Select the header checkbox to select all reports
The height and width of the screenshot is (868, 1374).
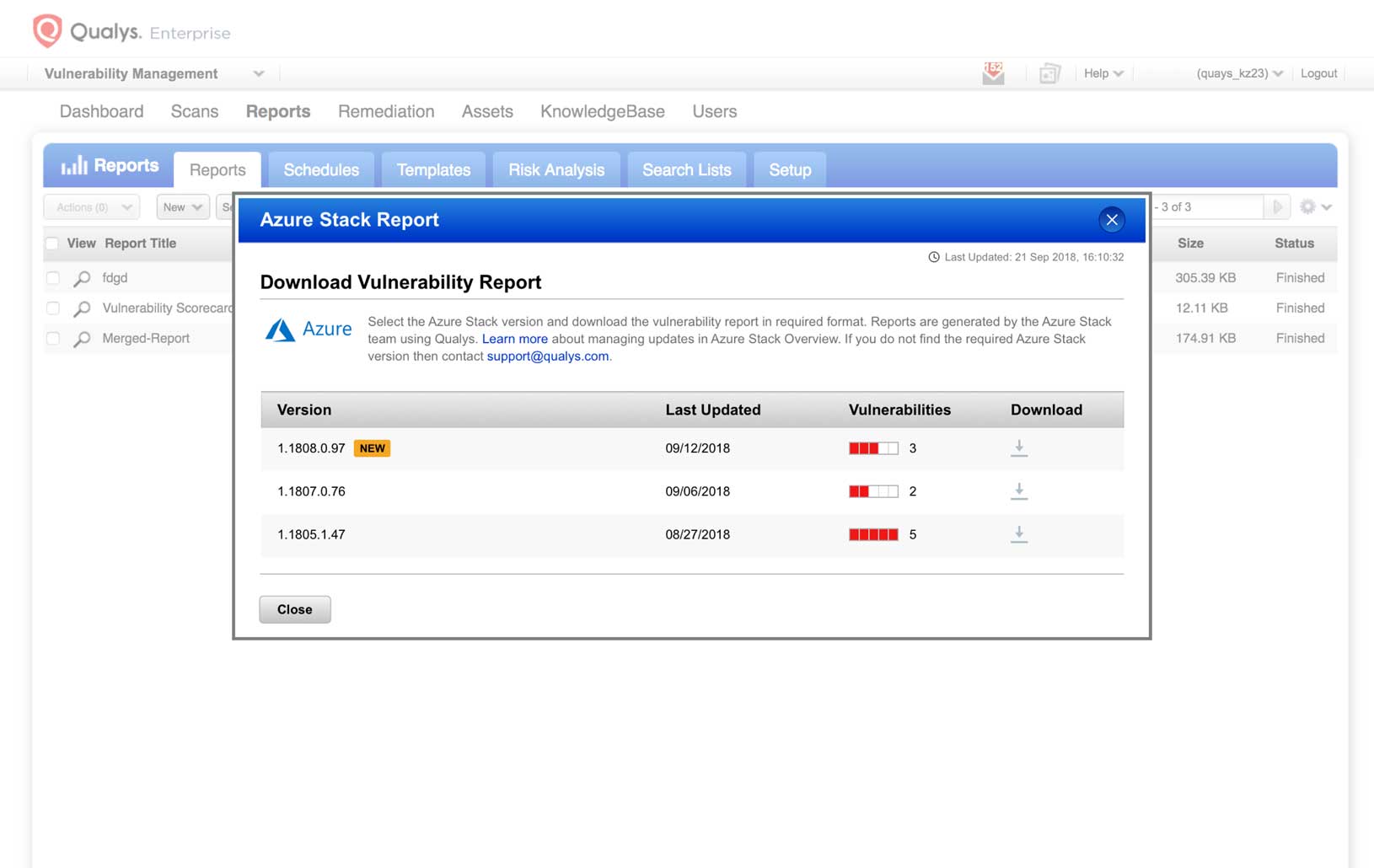tap(53, 243)
